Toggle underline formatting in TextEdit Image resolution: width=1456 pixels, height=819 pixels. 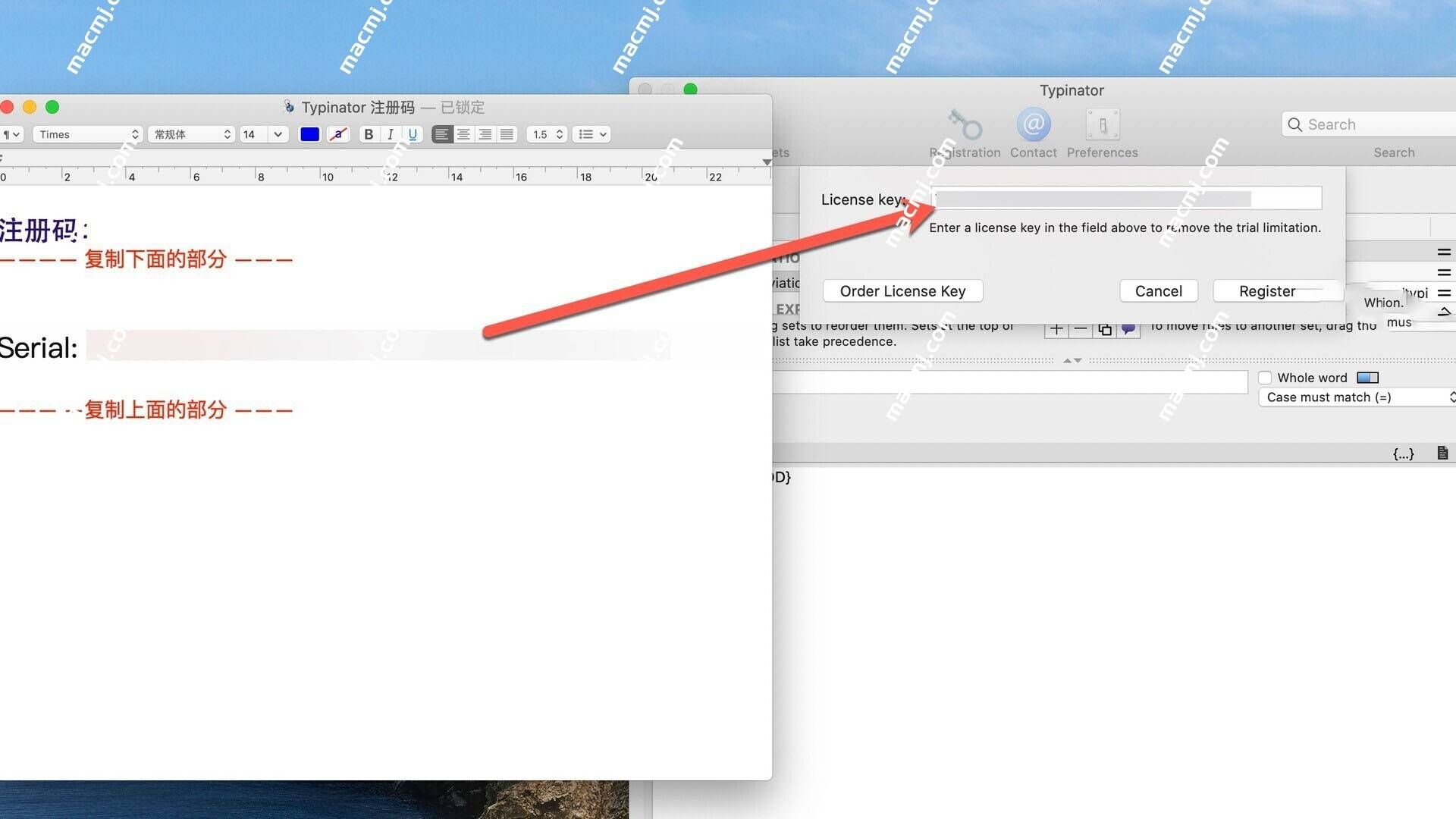click(x=413, y=134)
